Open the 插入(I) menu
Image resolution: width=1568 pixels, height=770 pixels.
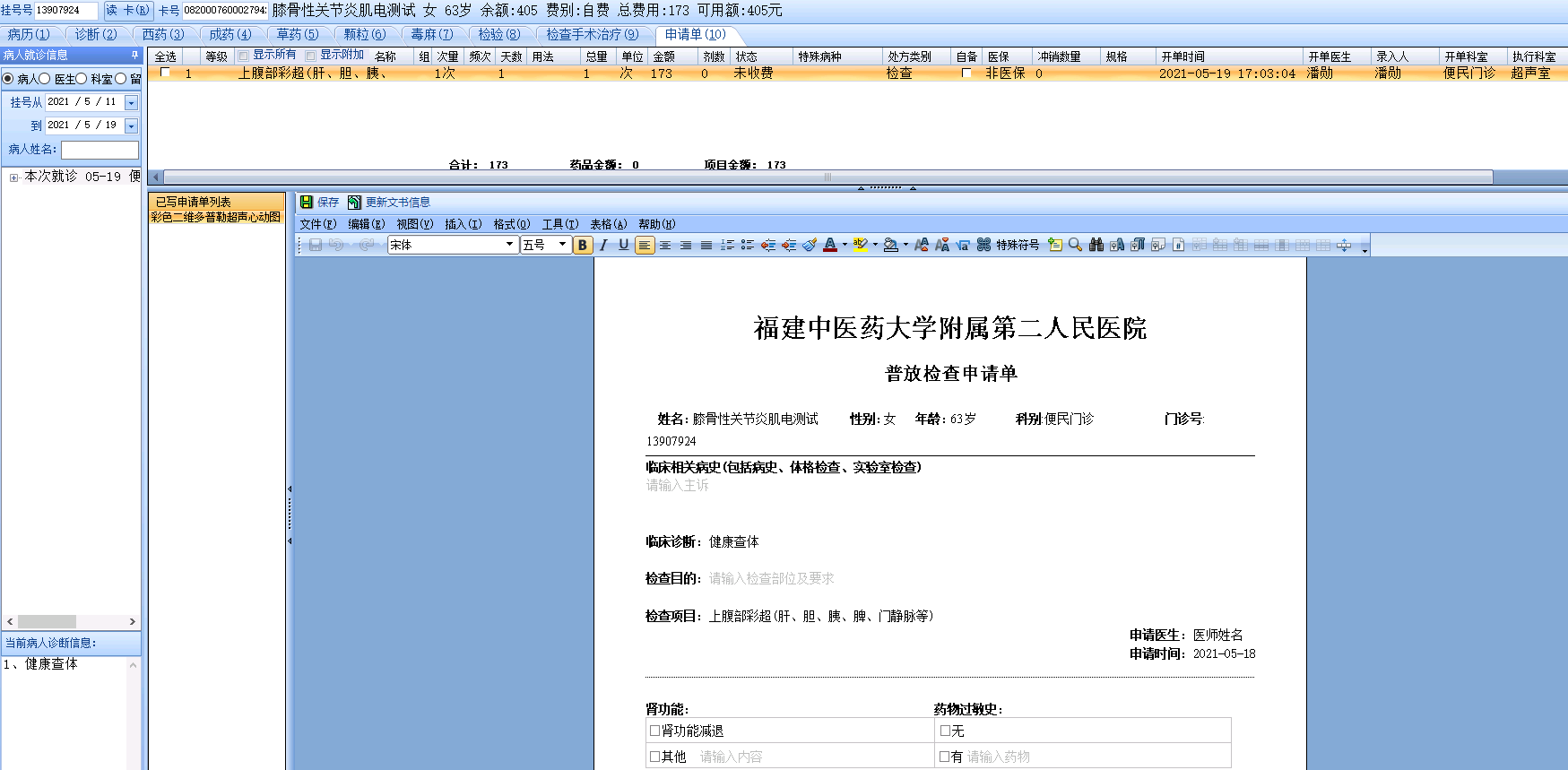463,224
